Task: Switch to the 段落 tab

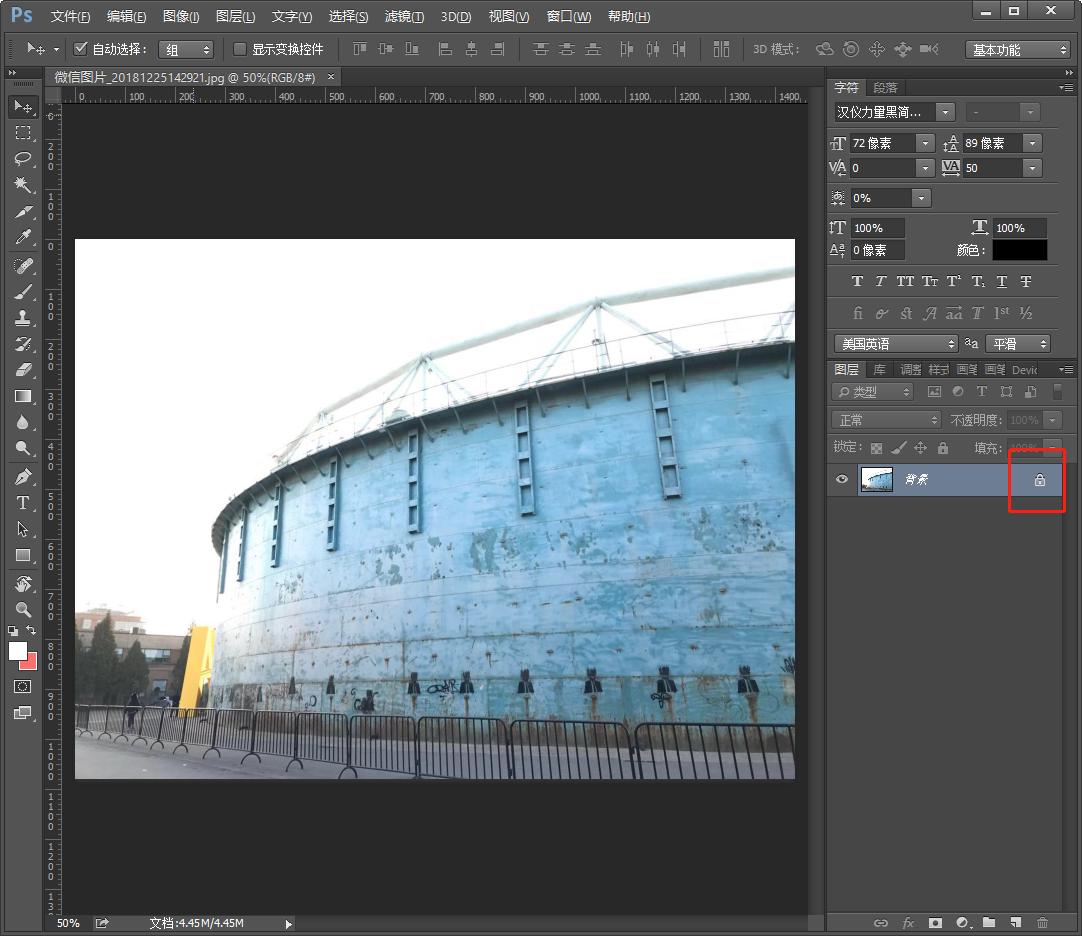Action: tap(885, 88)
